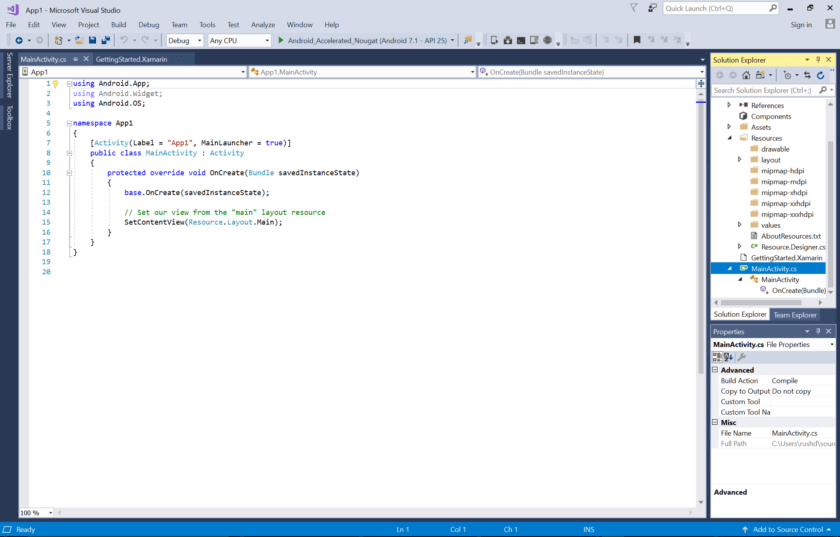Screen dimensions: 840x537
Task: Collapse the Resources folder node
Action: coord(729,138)
